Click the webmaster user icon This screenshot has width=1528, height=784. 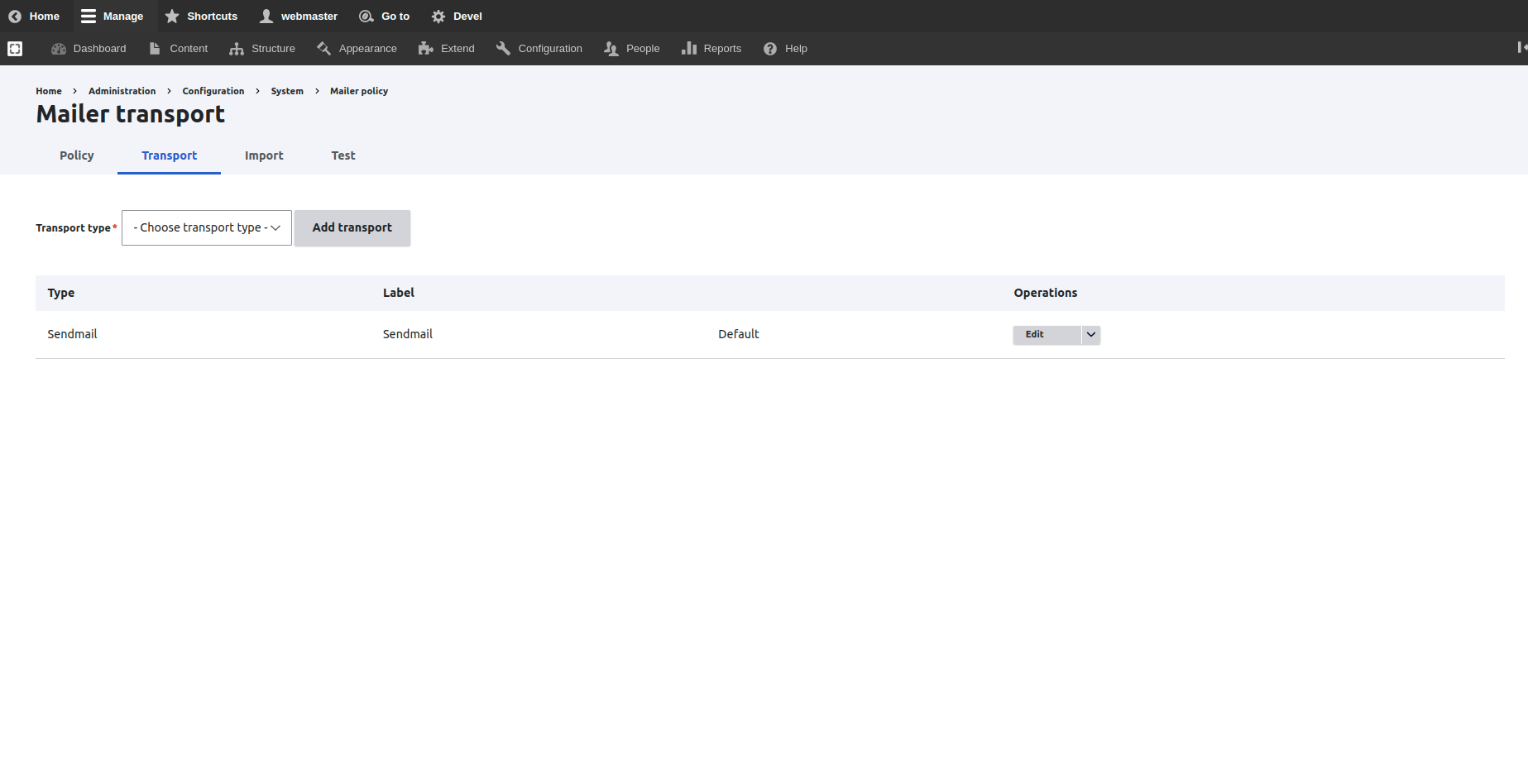click(266, 17)
